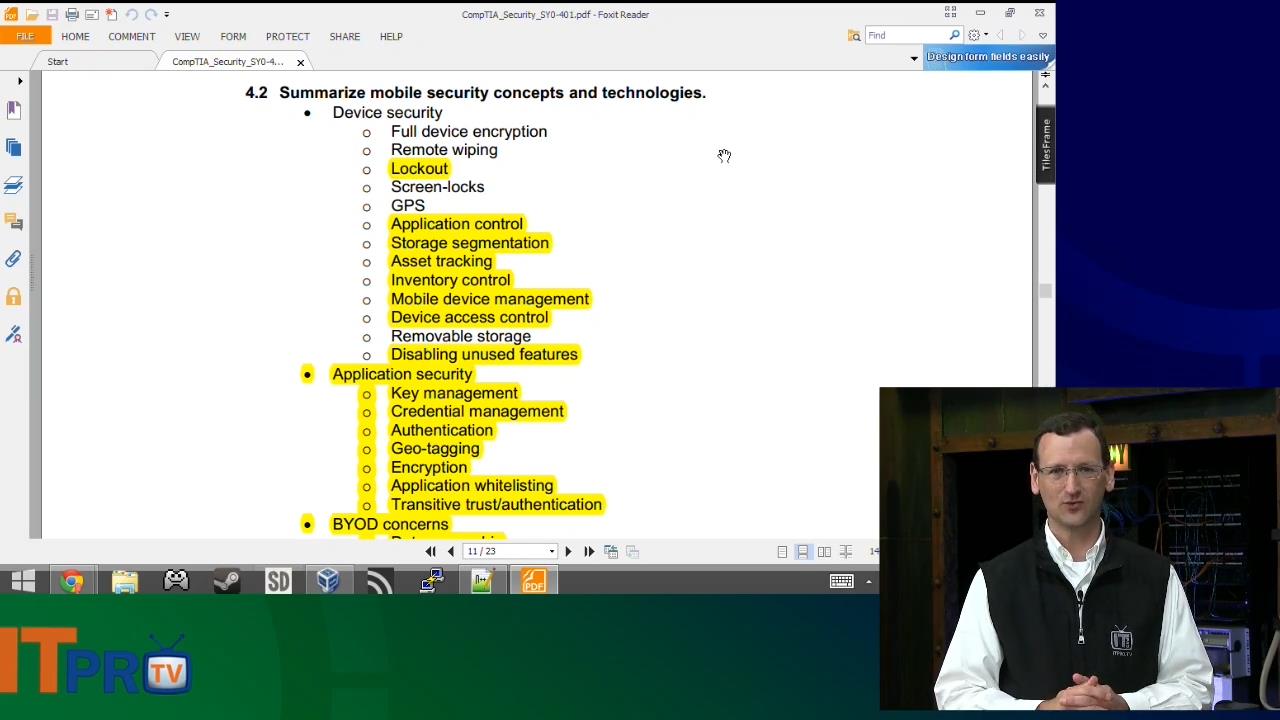1280x720 pixels.
Task: Open the Attachments paperclip panel
Action: pos(14,259)
